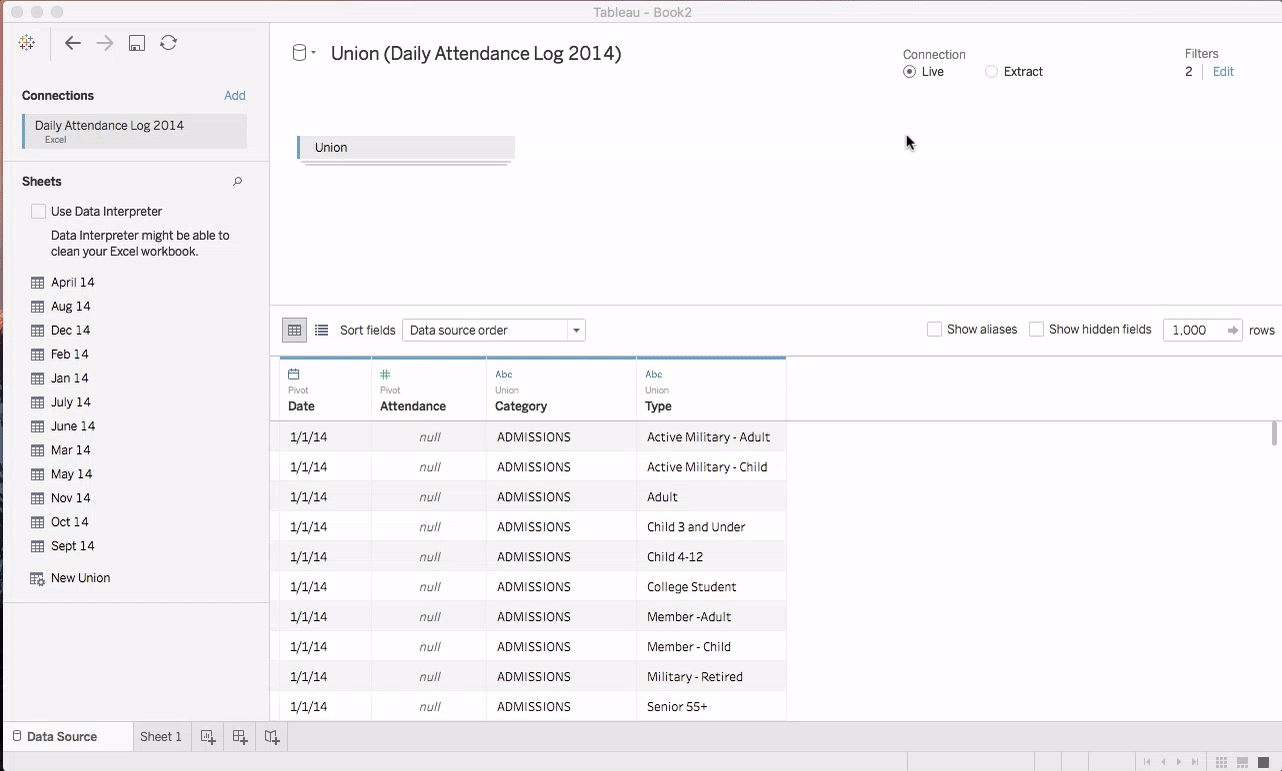Click the Category column header

(561, 389)
